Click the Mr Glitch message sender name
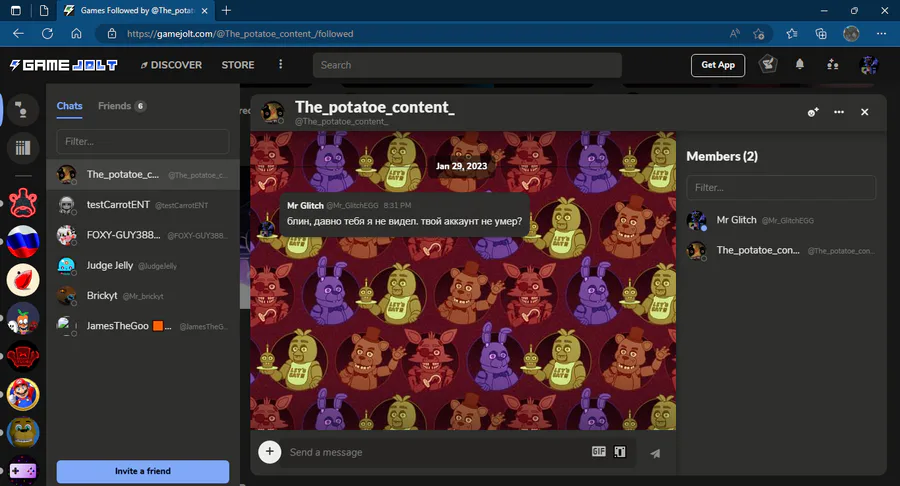Screen dimensions: 900x486 point(305,205)
